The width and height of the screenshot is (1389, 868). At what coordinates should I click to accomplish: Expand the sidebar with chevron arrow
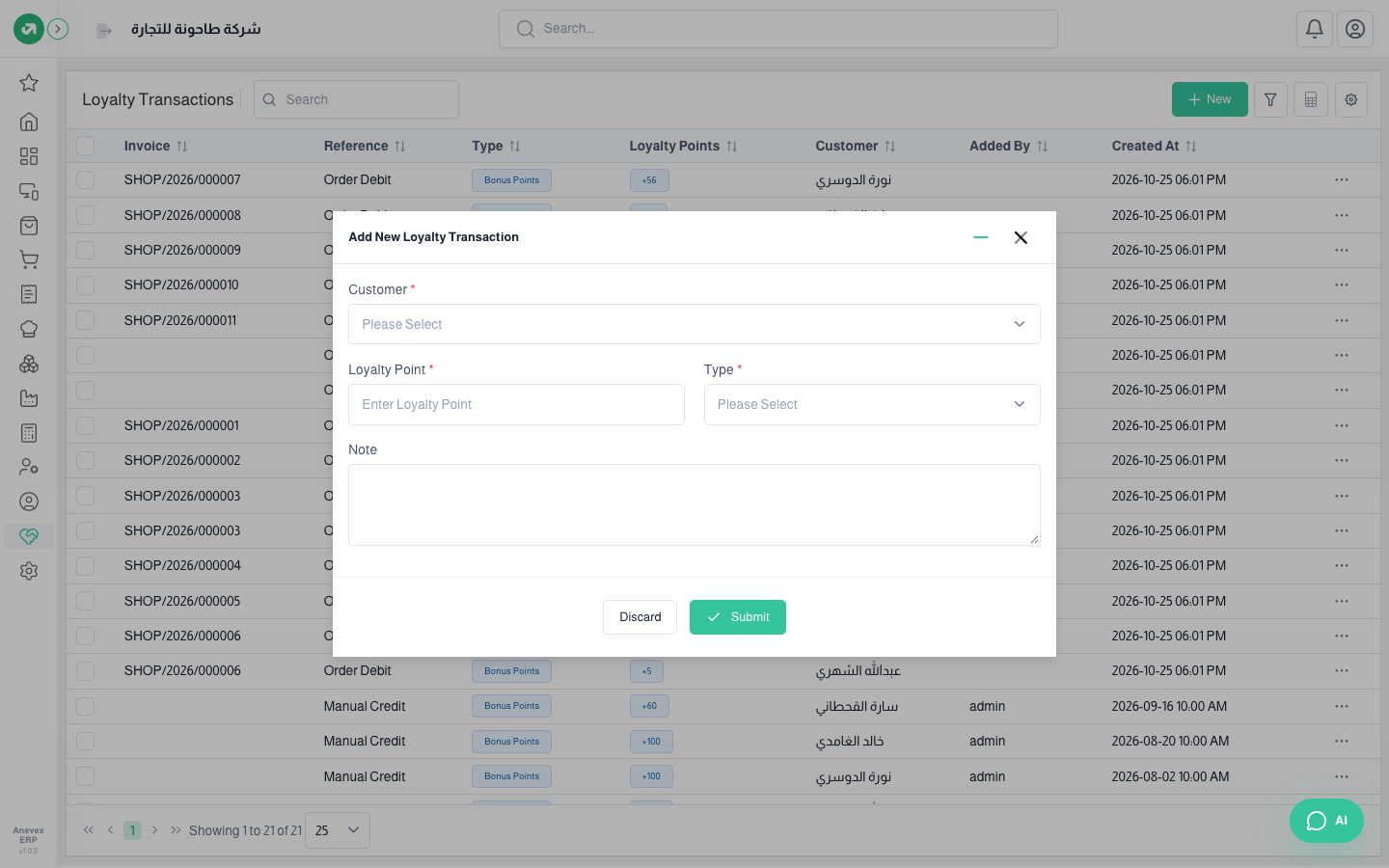click(x=58, y=29)
